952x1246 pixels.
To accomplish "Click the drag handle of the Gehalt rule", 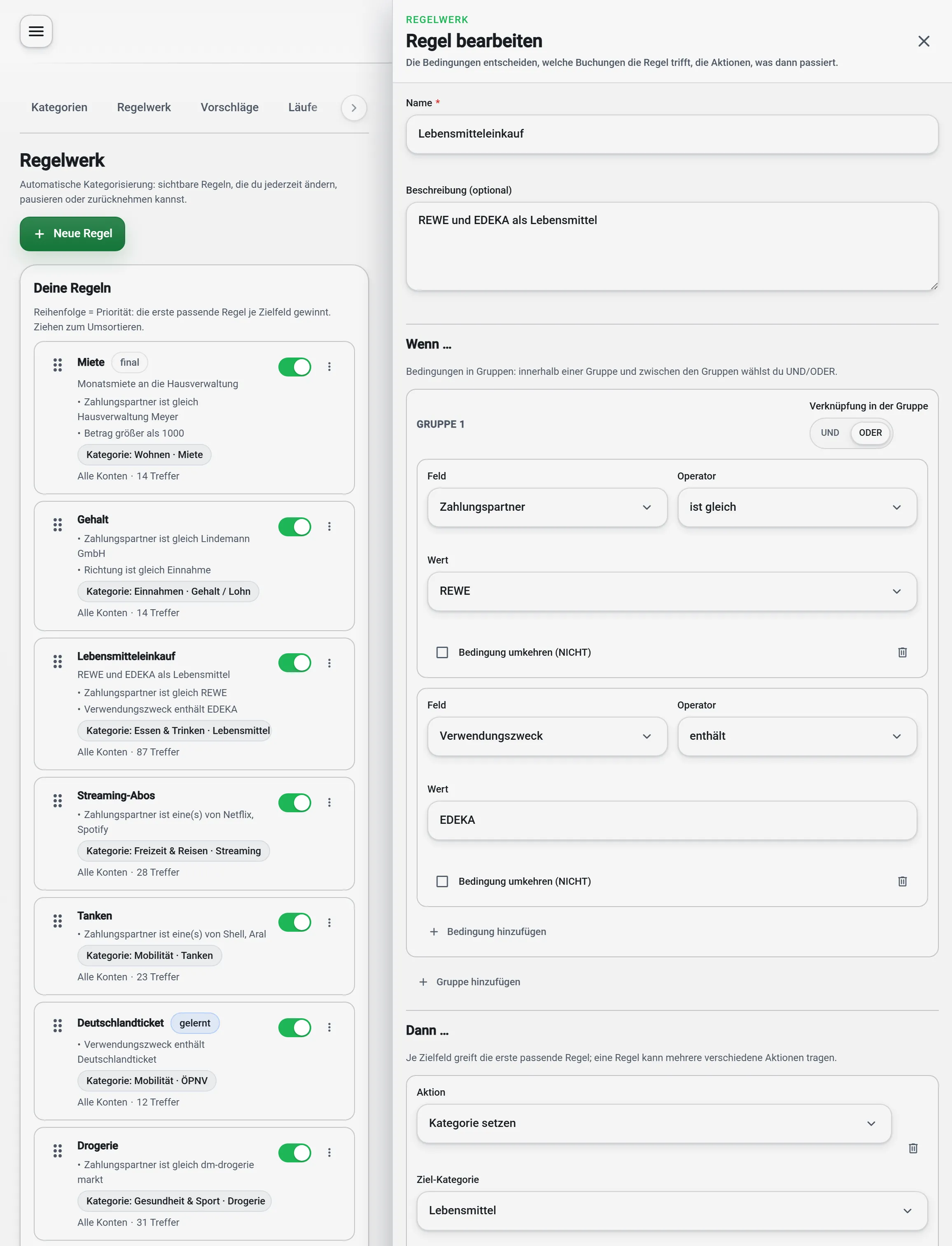I will [58, 525].
